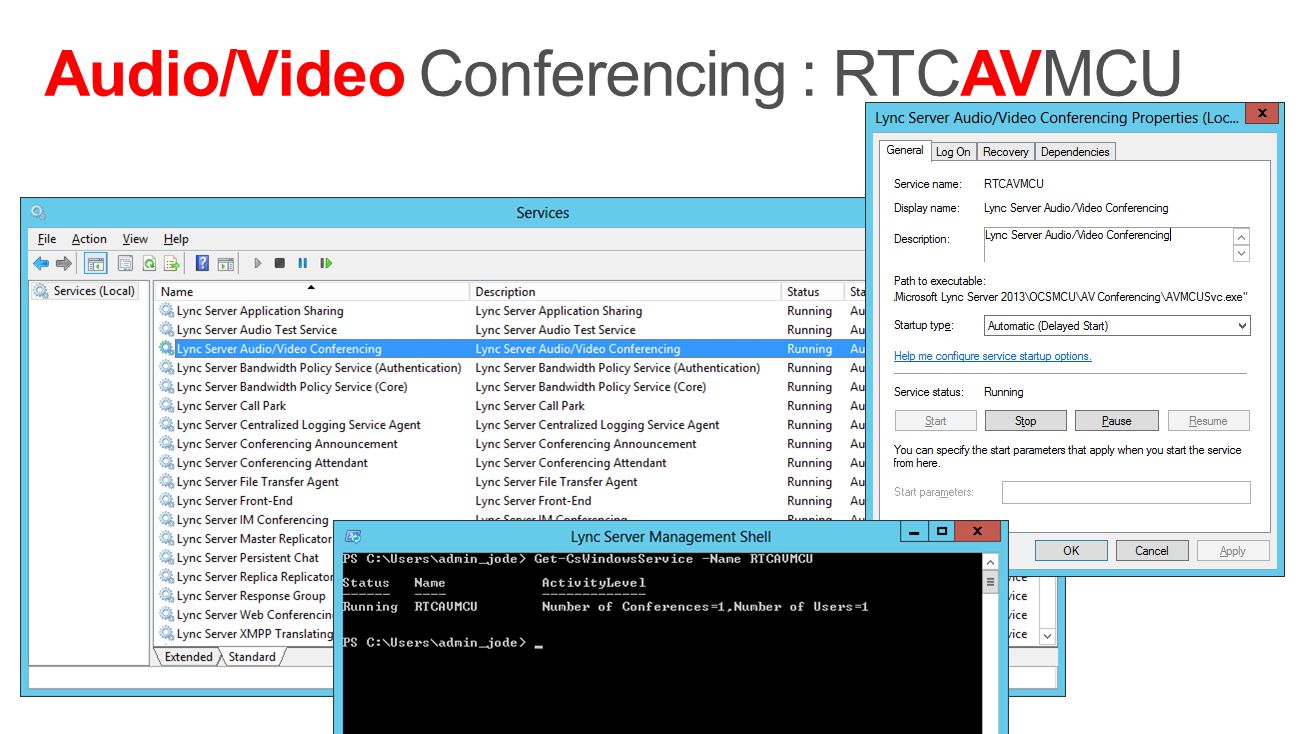Click the Description column header
This screenshot has width=1305, height=734.
625,292
